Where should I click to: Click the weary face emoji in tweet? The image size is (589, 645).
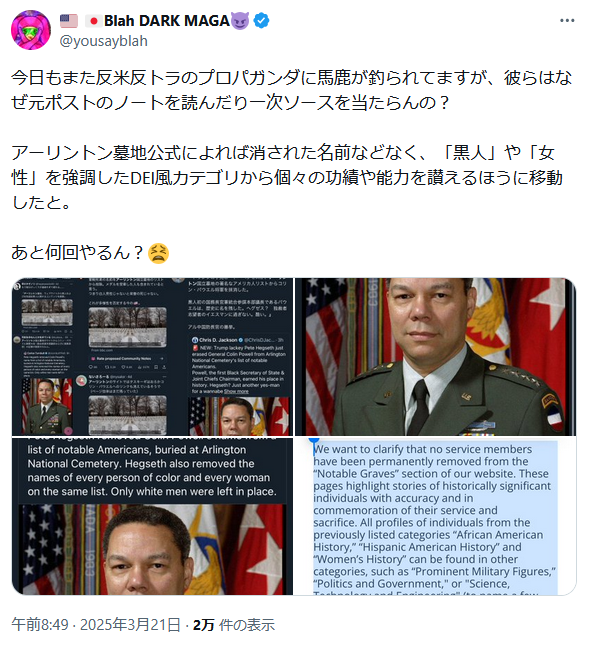coord(158,253)
